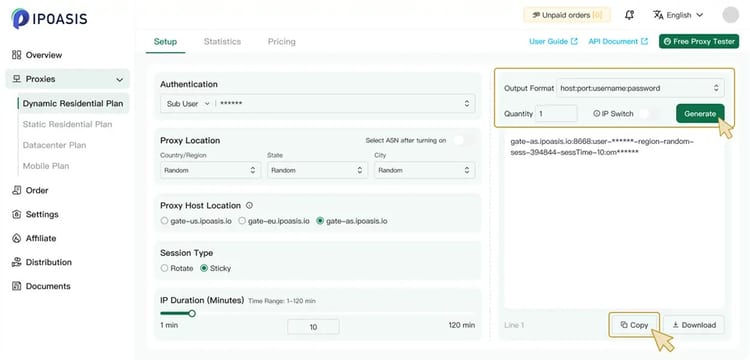This screenshot has height=360, width=750.
Task: Click the Distribution icon in sidebar
Action: 17,262
